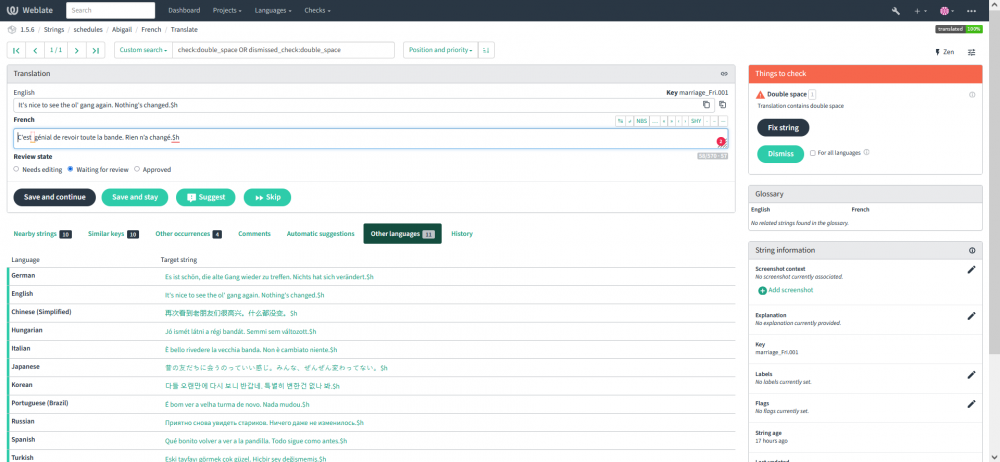Jump to the first string with the navigation arrow
This screenshot has width=1000, height=462.
point(17,50)
